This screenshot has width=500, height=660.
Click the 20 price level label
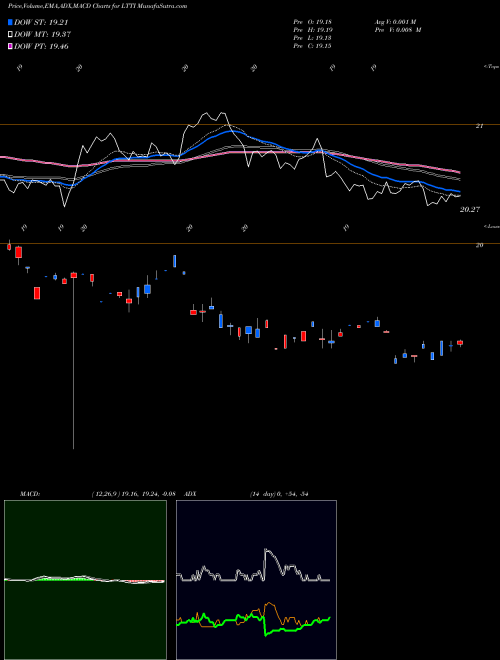479,245
